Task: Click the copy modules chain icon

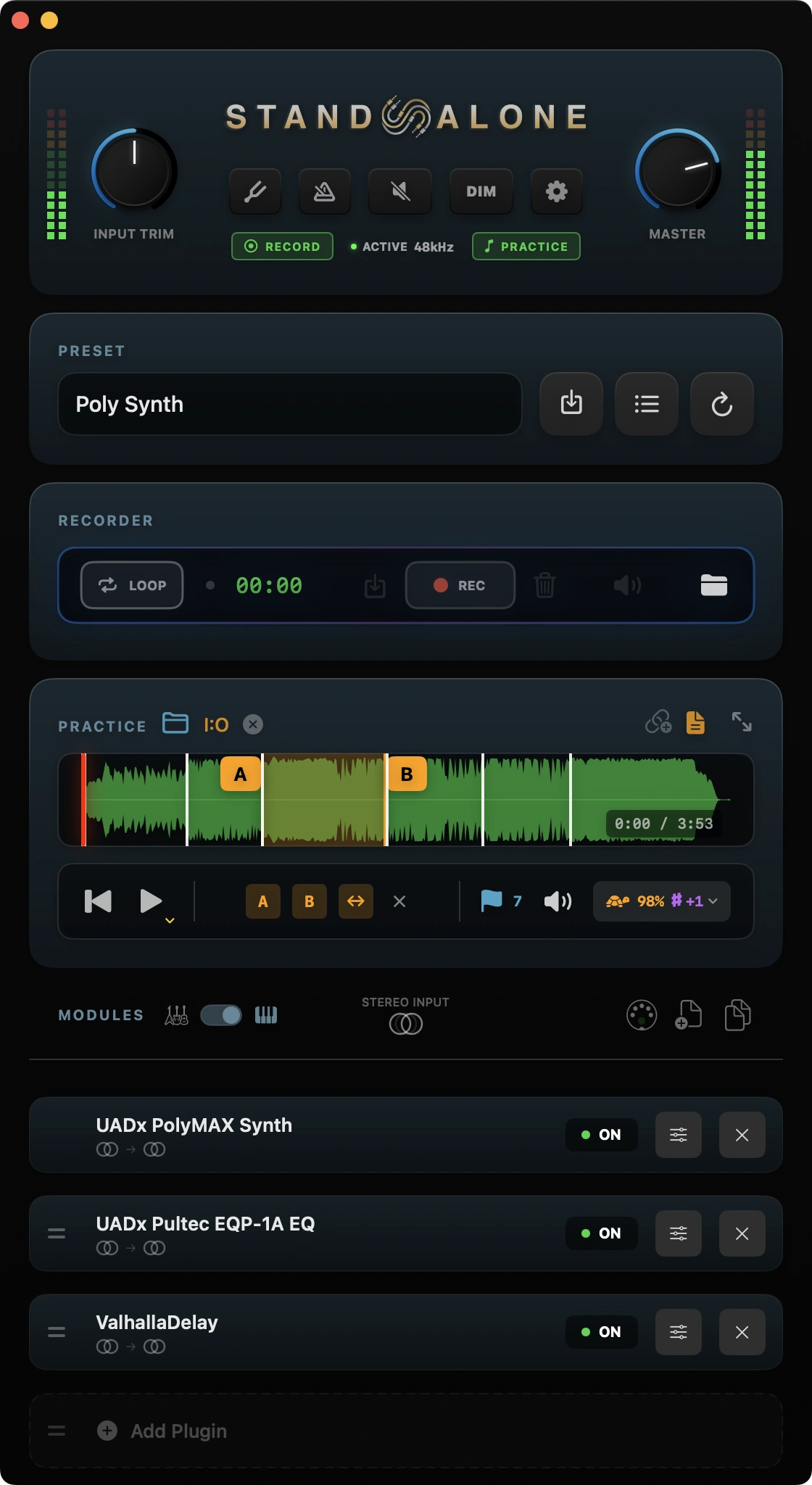Action: (737, 1014)
